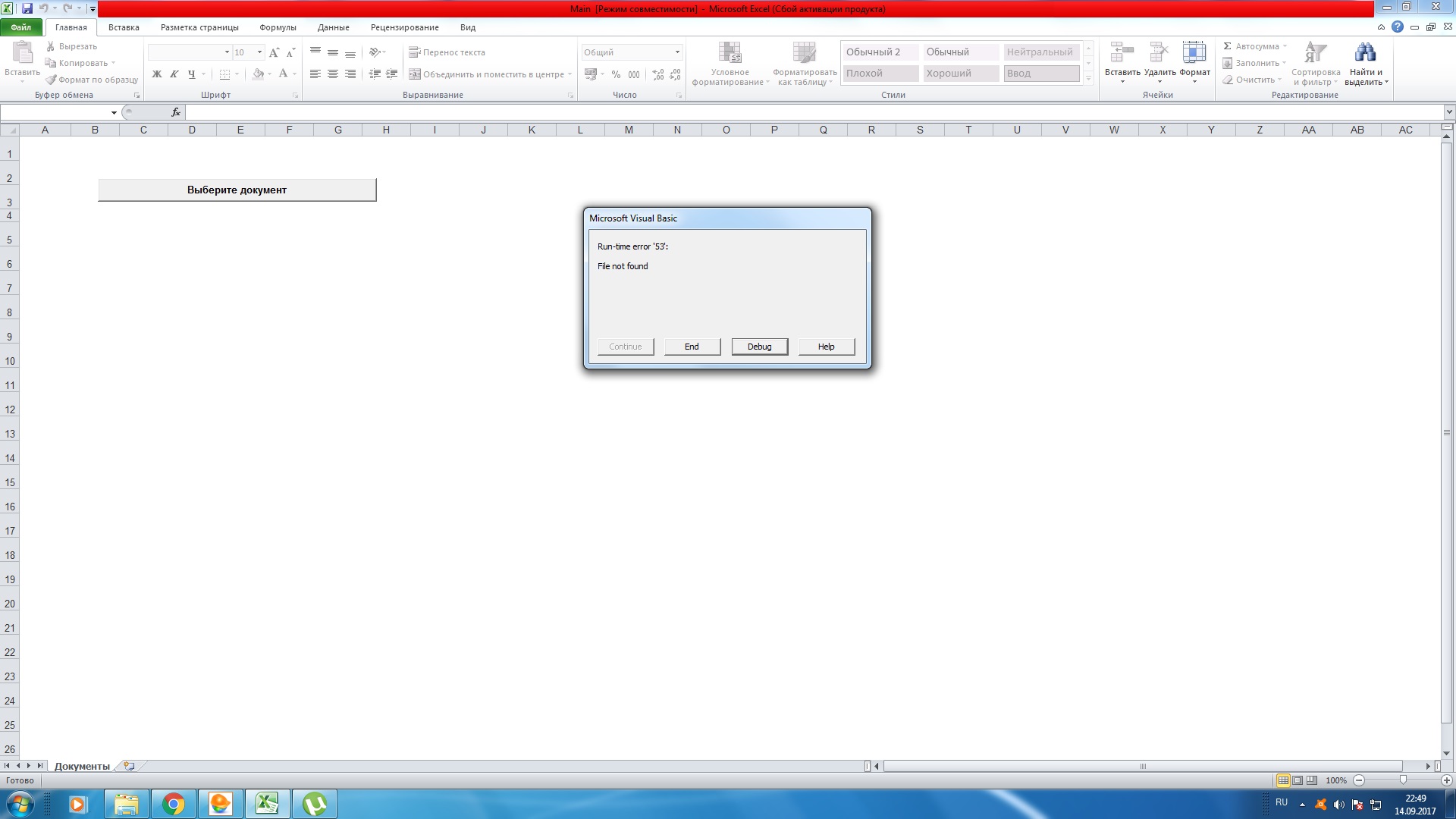Click the Increase indent icon
This screenshot has width=1456, height=819.
coord(392,74)
